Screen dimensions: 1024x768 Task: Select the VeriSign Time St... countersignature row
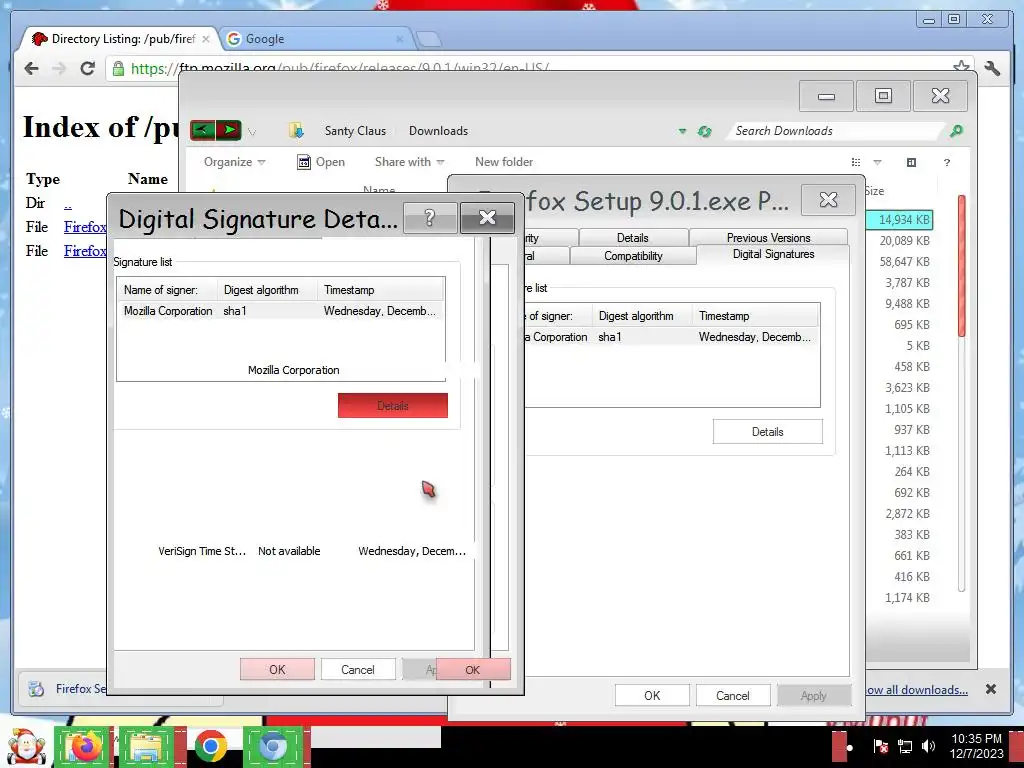tap(312, 551)
